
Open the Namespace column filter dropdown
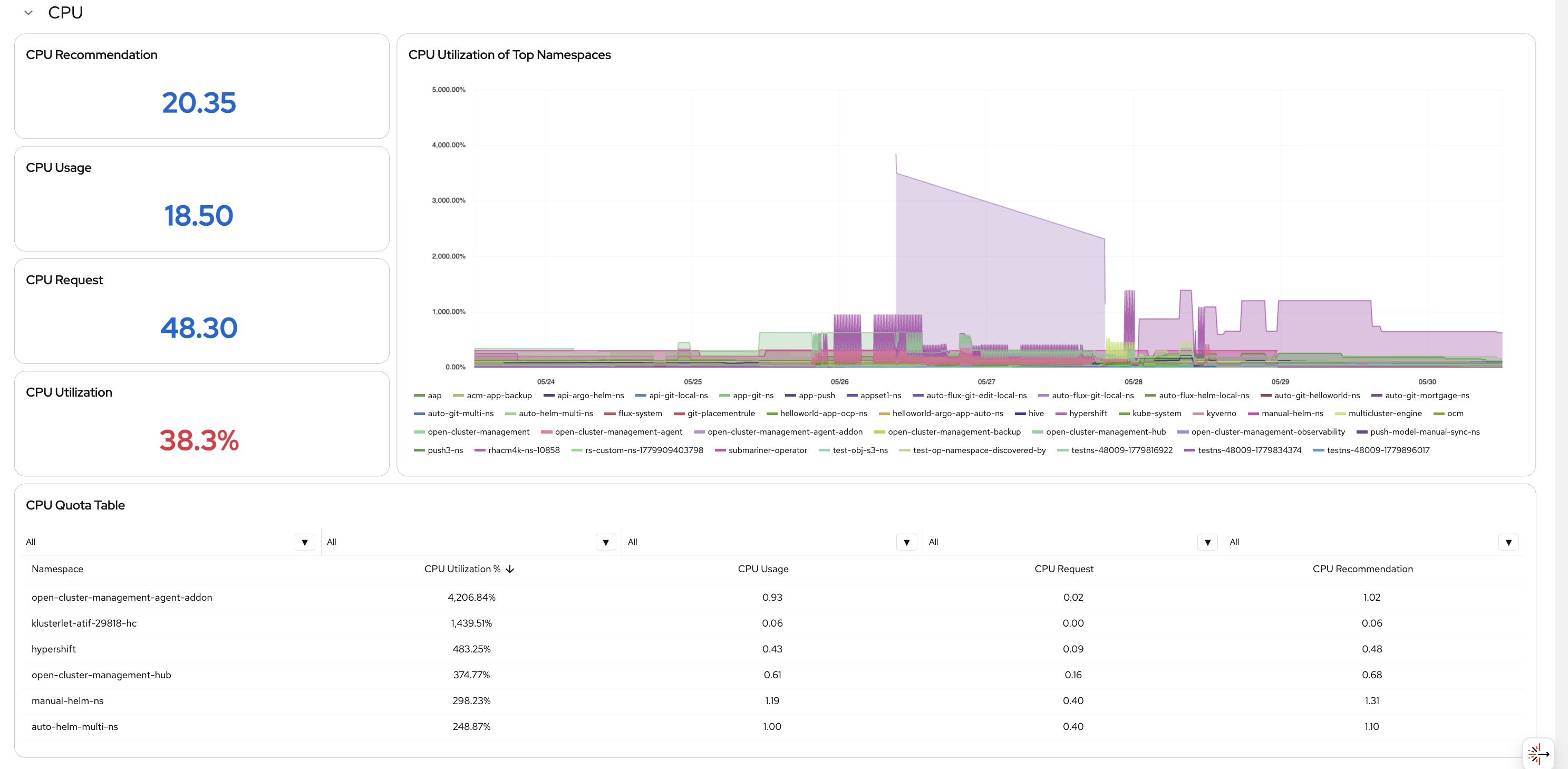pos(304,542)
